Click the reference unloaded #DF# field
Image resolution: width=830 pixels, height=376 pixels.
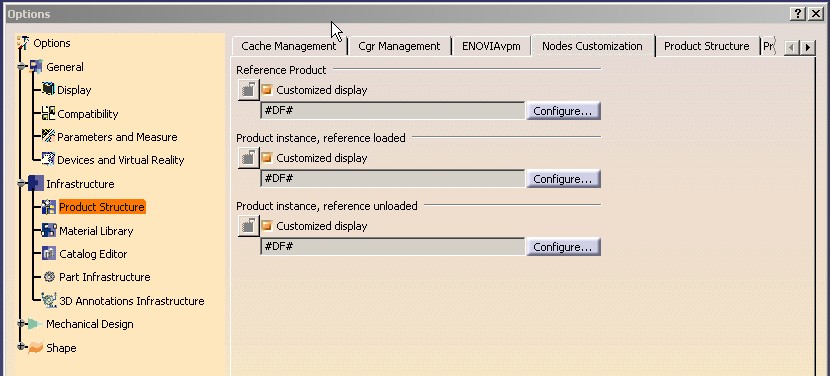pos(393,246)
